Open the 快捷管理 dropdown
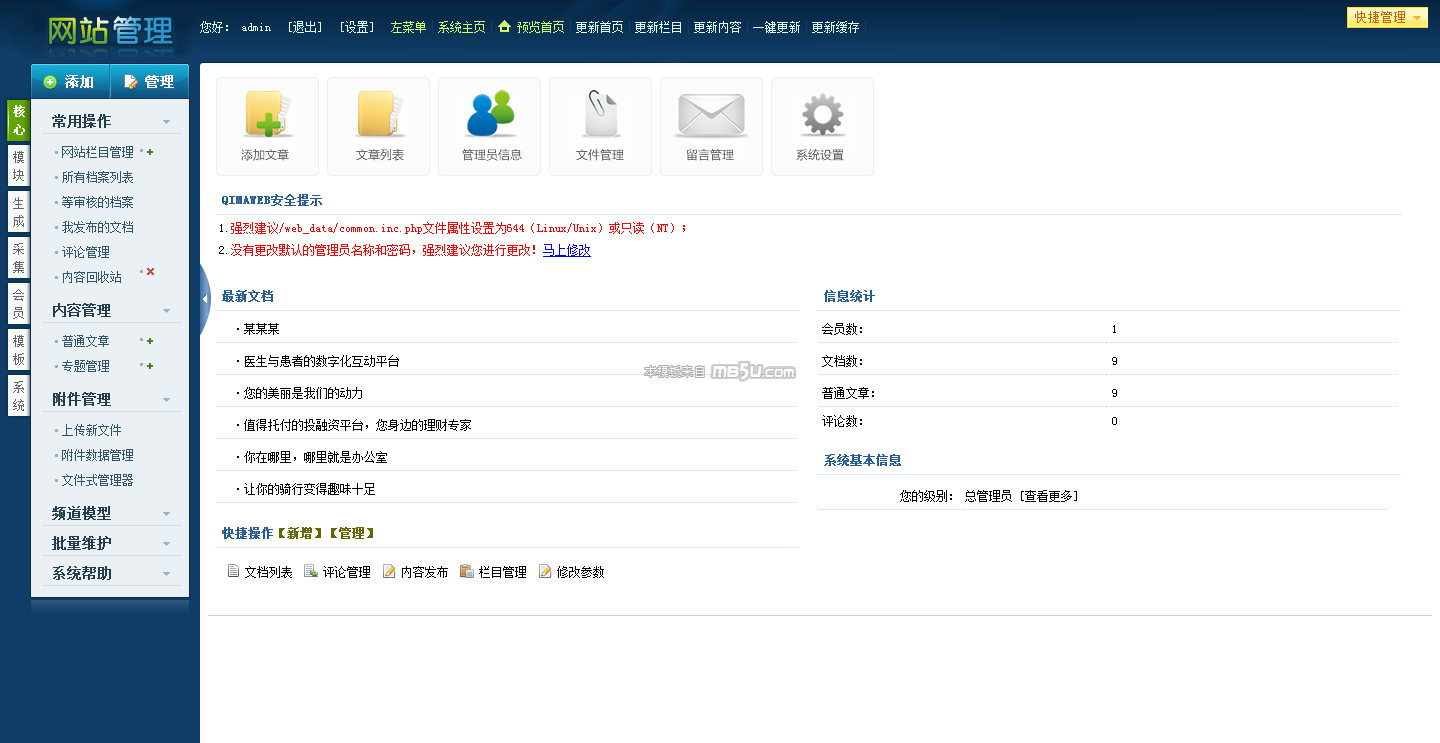 (x=1387, y=17)
